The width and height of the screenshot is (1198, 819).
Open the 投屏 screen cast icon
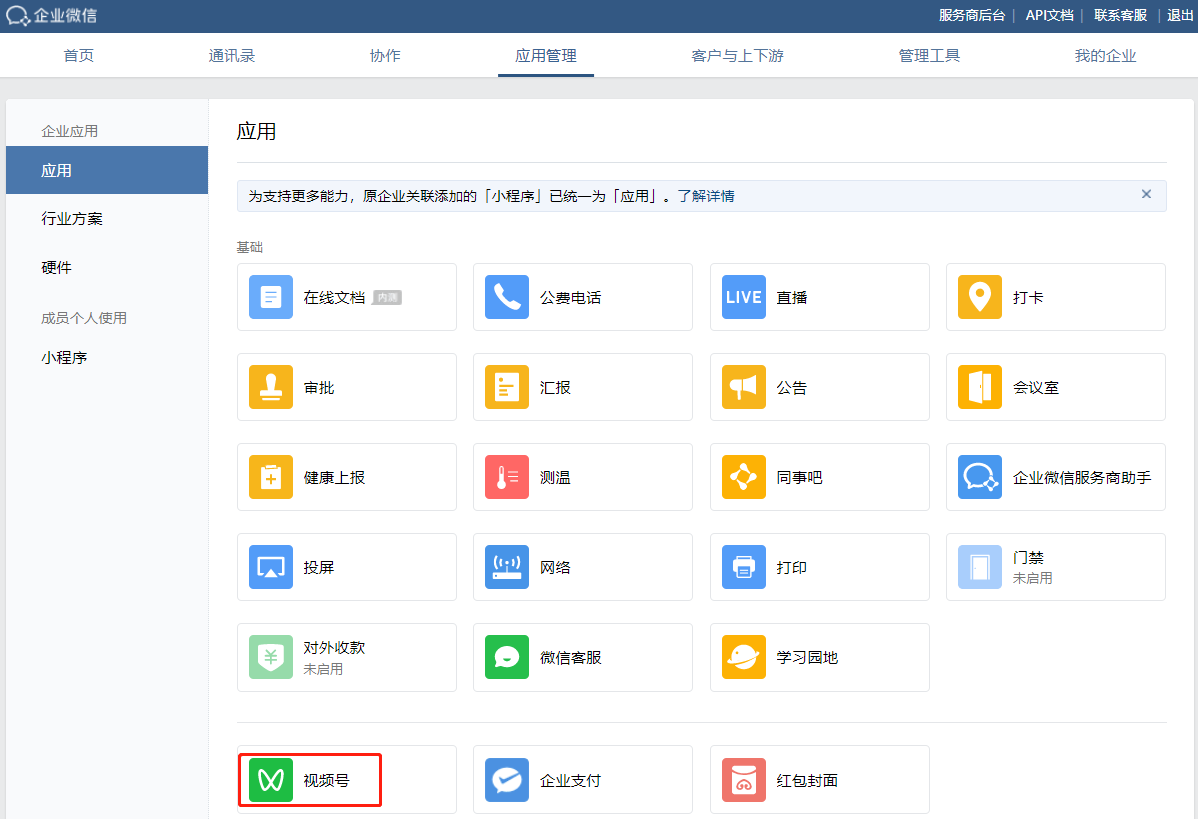pos(270,567)
